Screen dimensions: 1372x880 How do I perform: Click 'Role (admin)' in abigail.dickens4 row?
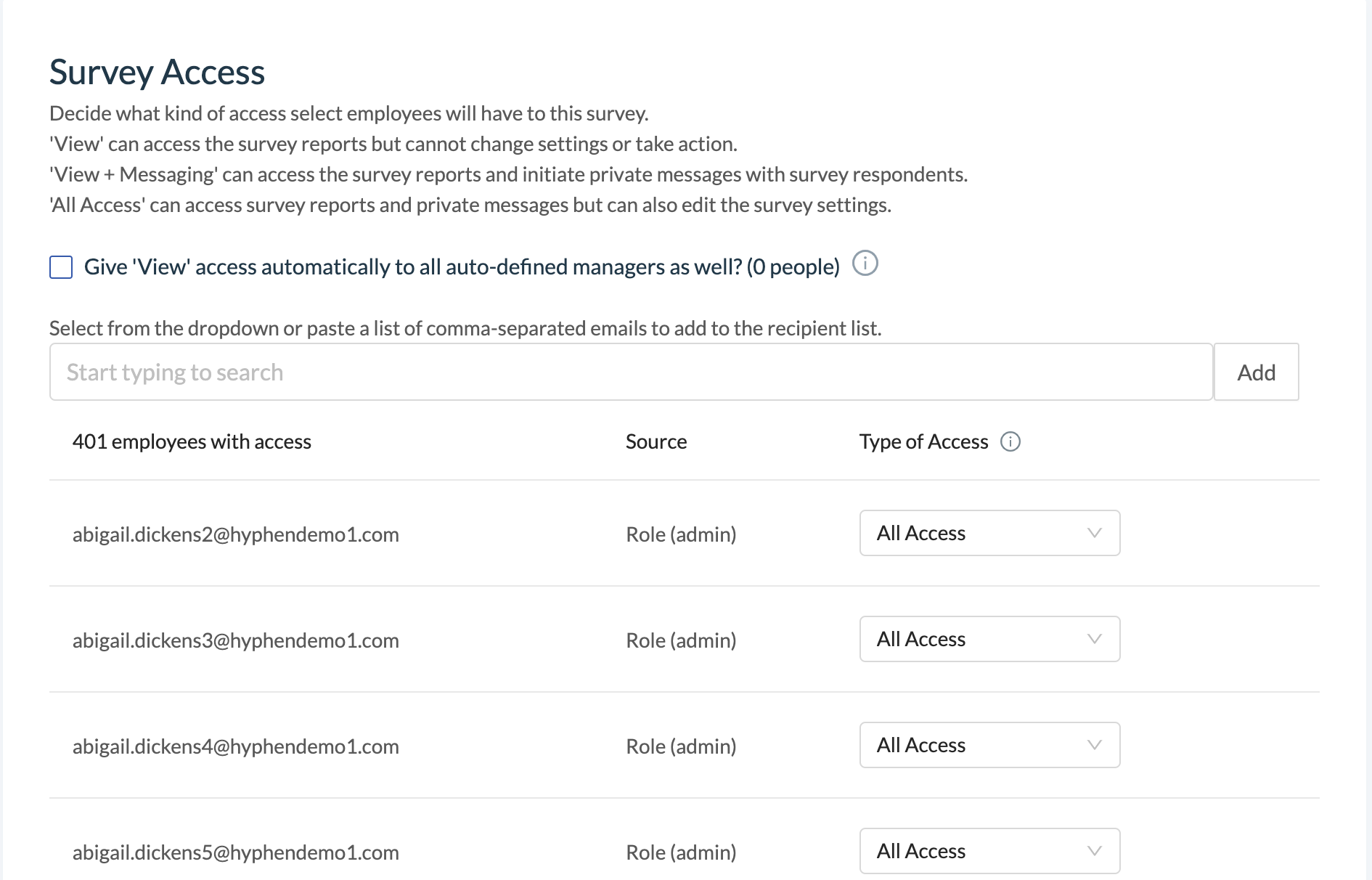[681, 746]
